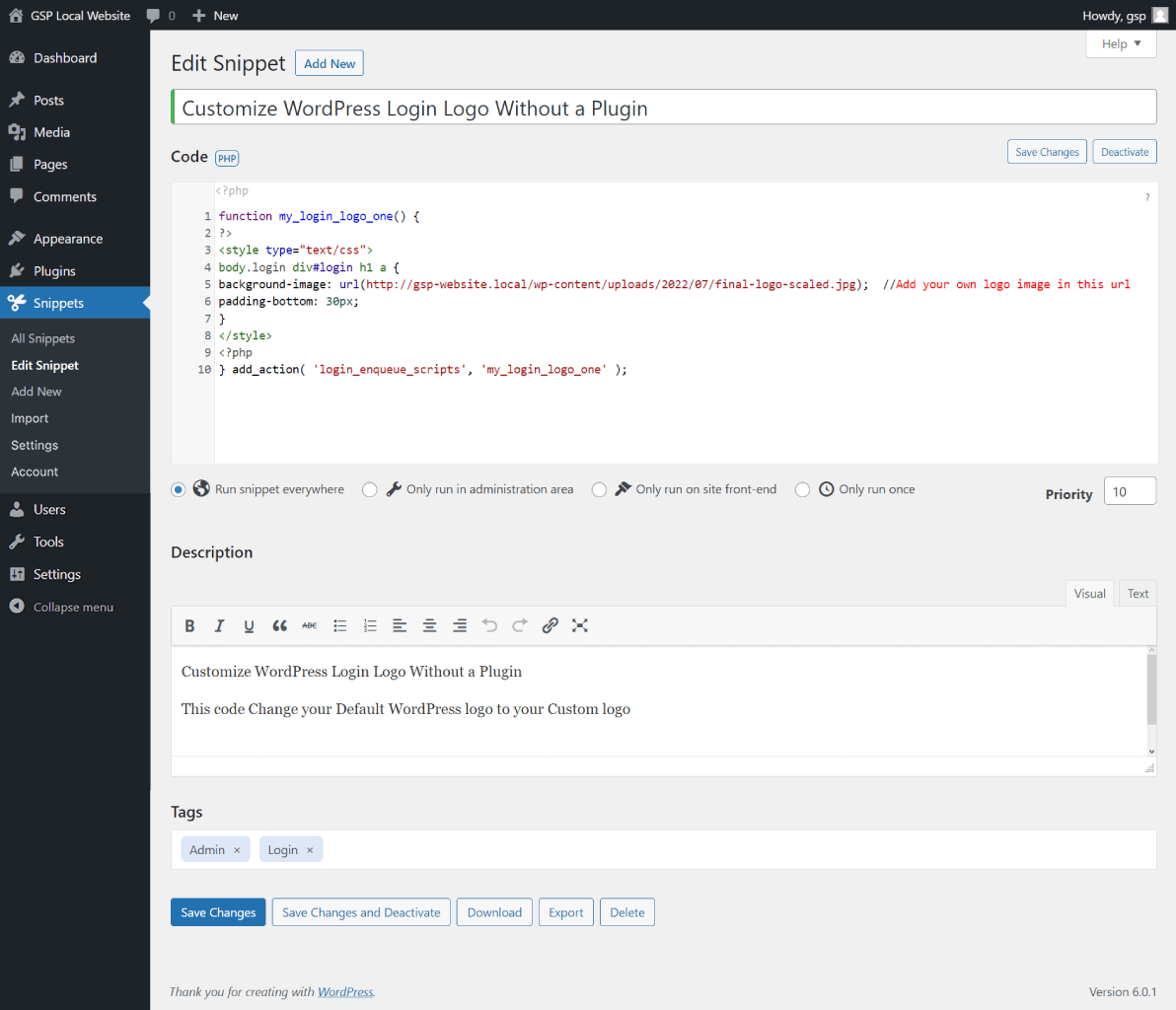Choose 'Only run on site front-end'
Screen dimensions: 1176x1010
[599, 489]
